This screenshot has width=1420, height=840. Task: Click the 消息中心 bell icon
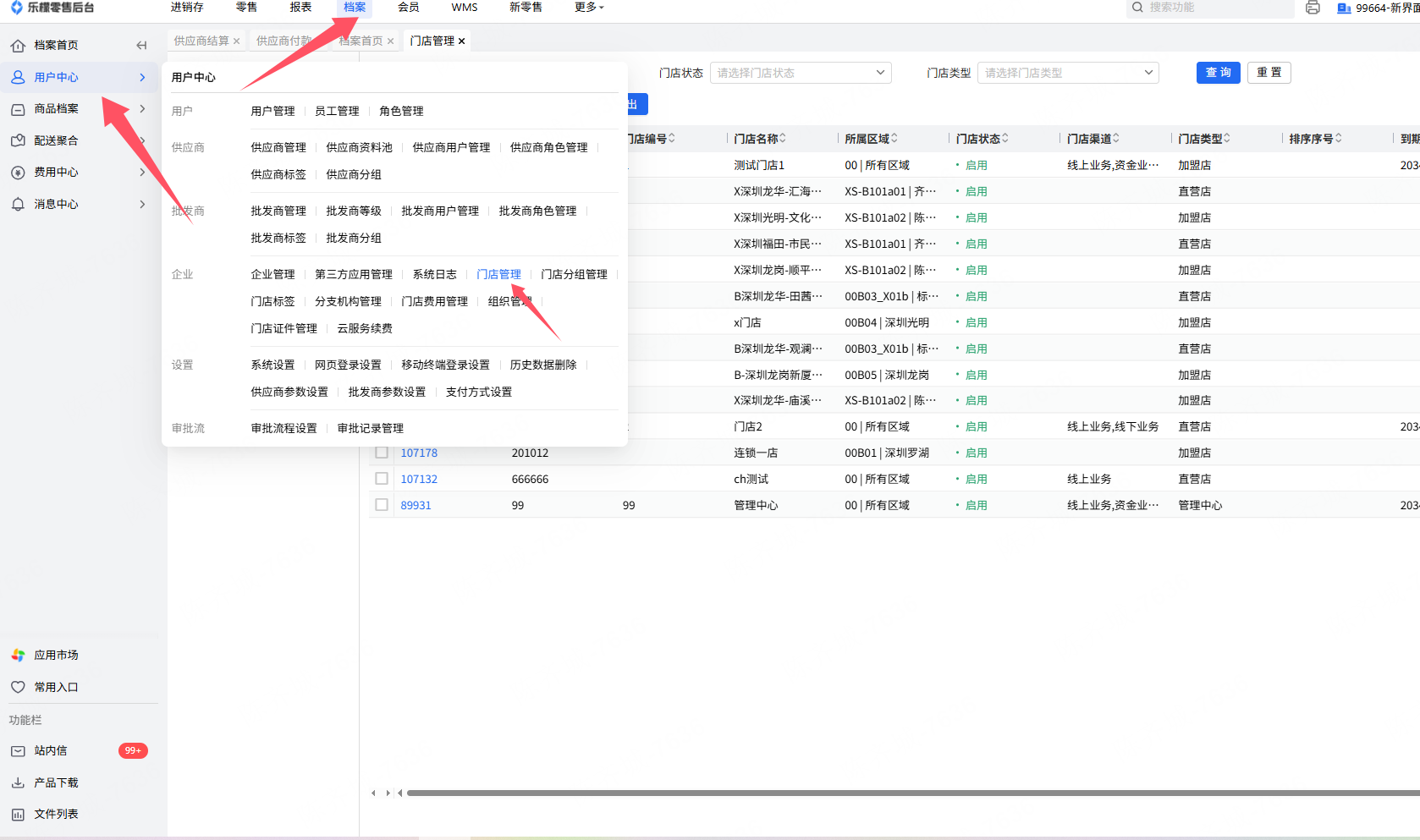click(x=18, y=204)
